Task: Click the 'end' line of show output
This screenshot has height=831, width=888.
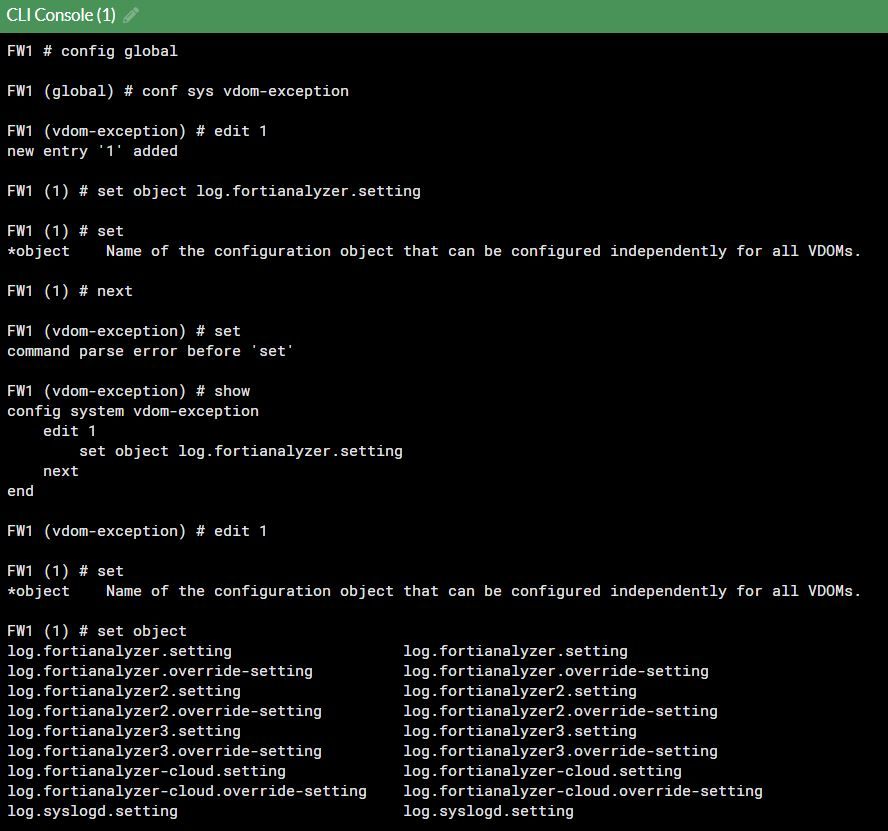Action: click(x=20, y=491)
